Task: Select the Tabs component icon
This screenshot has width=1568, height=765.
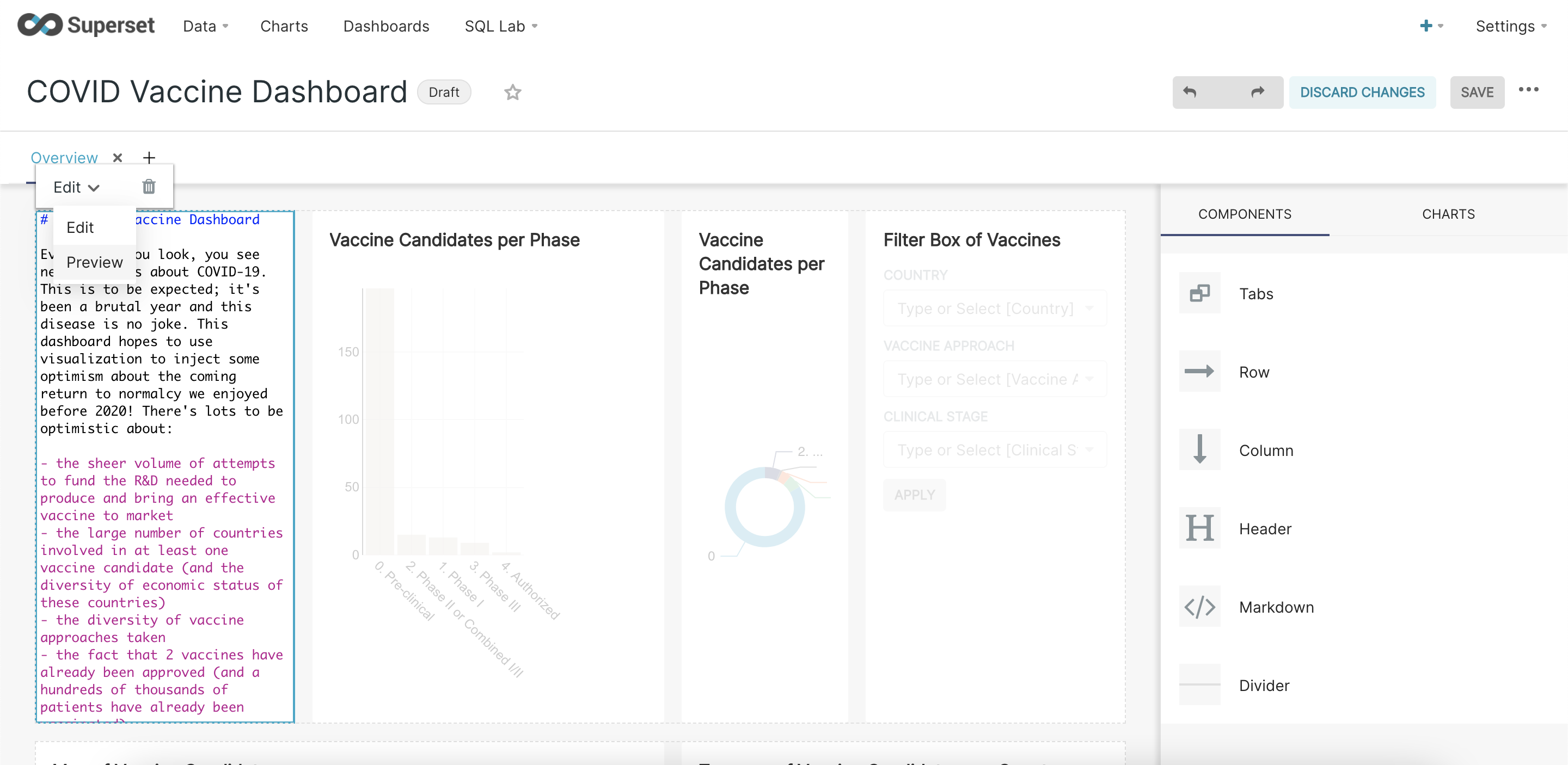Action: point(1199,293)
